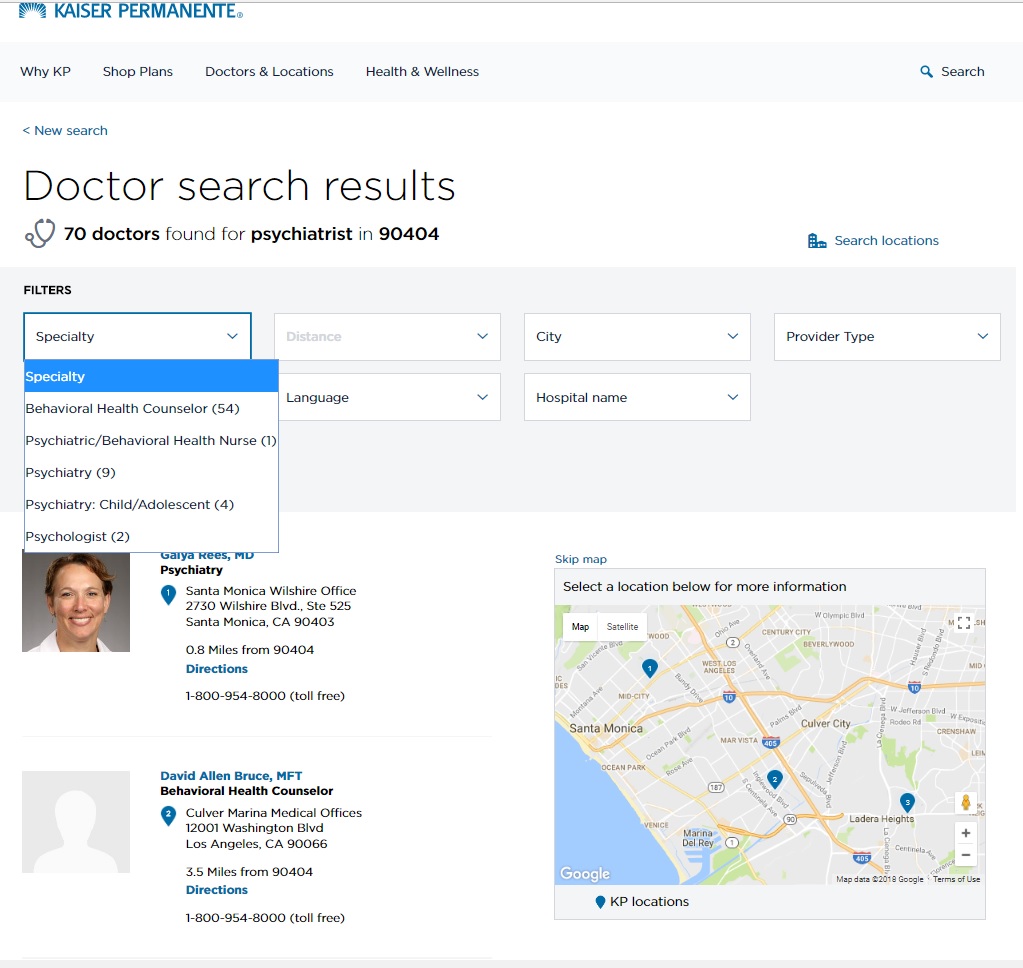Viewport: 1023px width, 968px height.
Task: Click Culver City label on map
Action: [825, 723]
